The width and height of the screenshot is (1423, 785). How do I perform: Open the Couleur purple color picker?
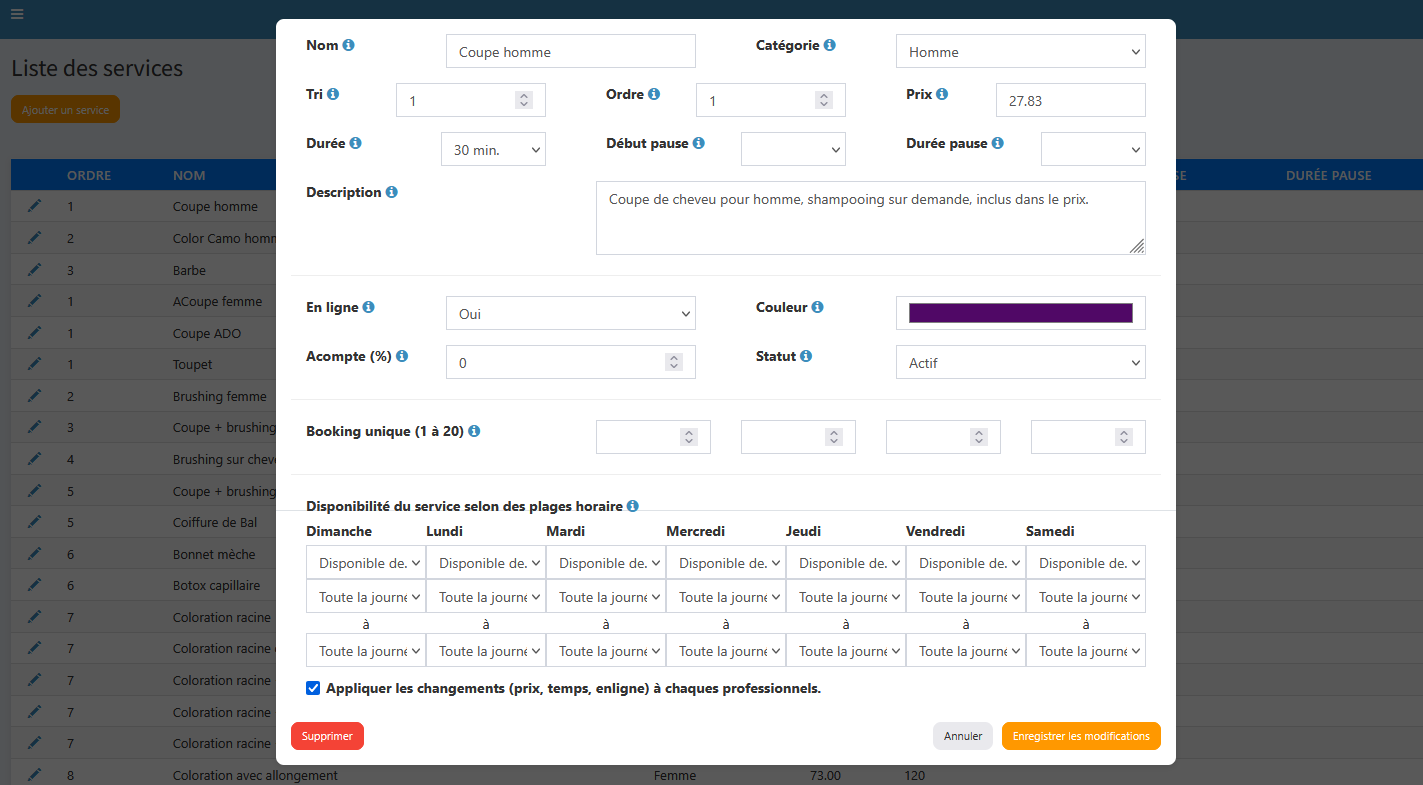1020,313
